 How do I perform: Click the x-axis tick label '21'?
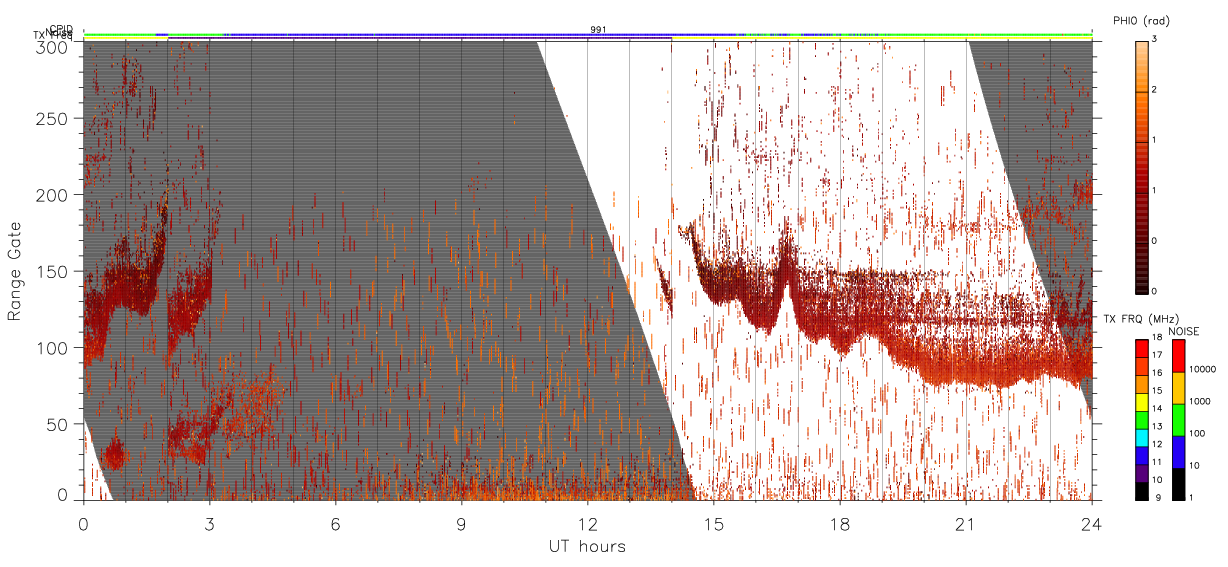pyautogui.click(x=966, y=523)
